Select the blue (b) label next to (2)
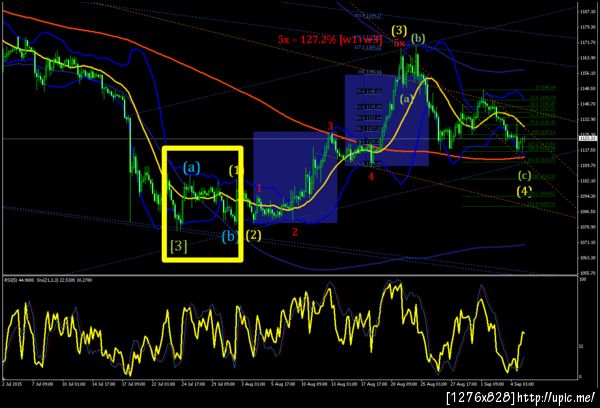This screenshot has width=600, height=408. tap(230, 237)
